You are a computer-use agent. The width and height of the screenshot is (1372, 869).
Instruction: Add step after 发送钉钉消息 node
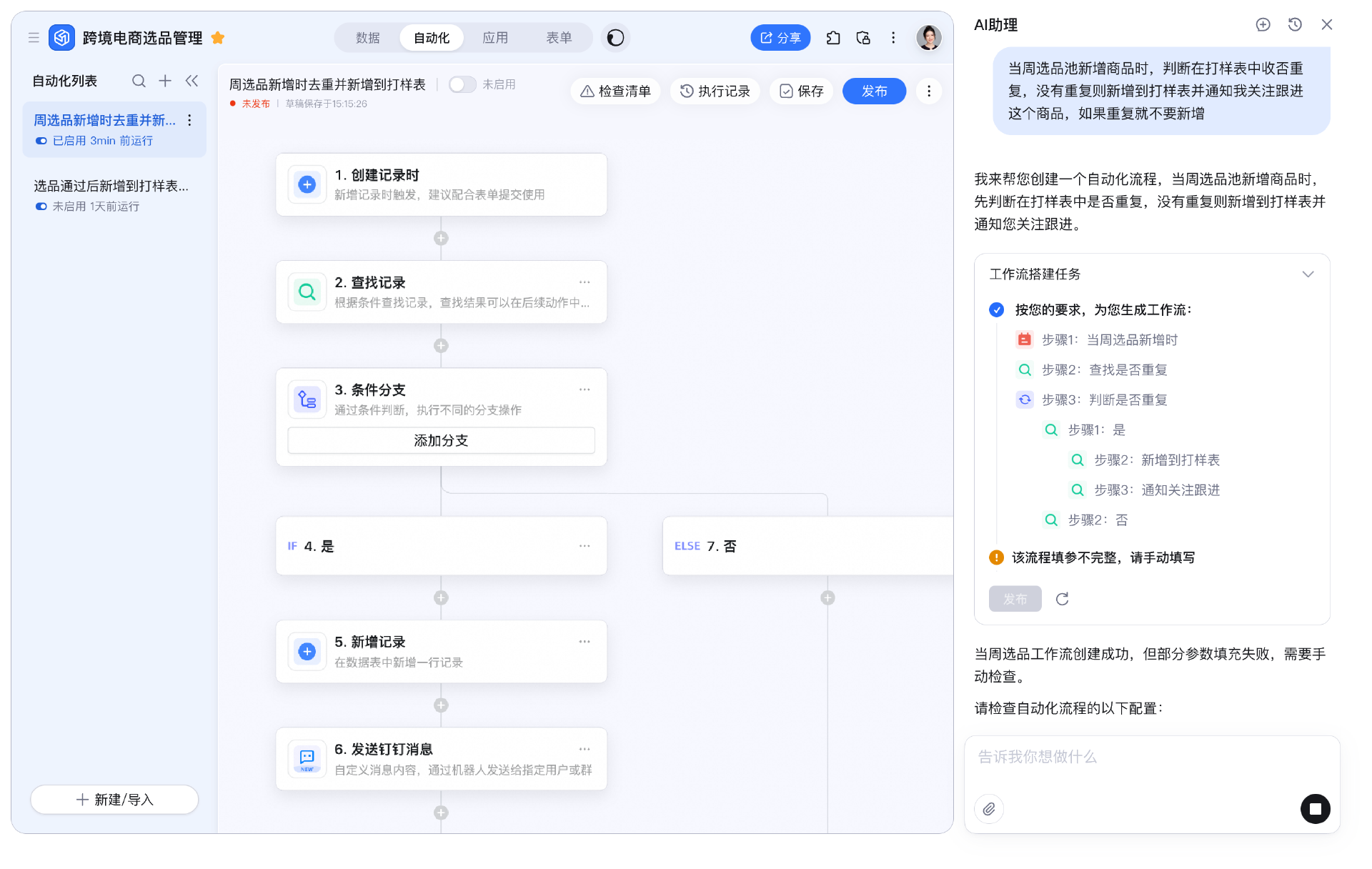[x=441, y=813]
